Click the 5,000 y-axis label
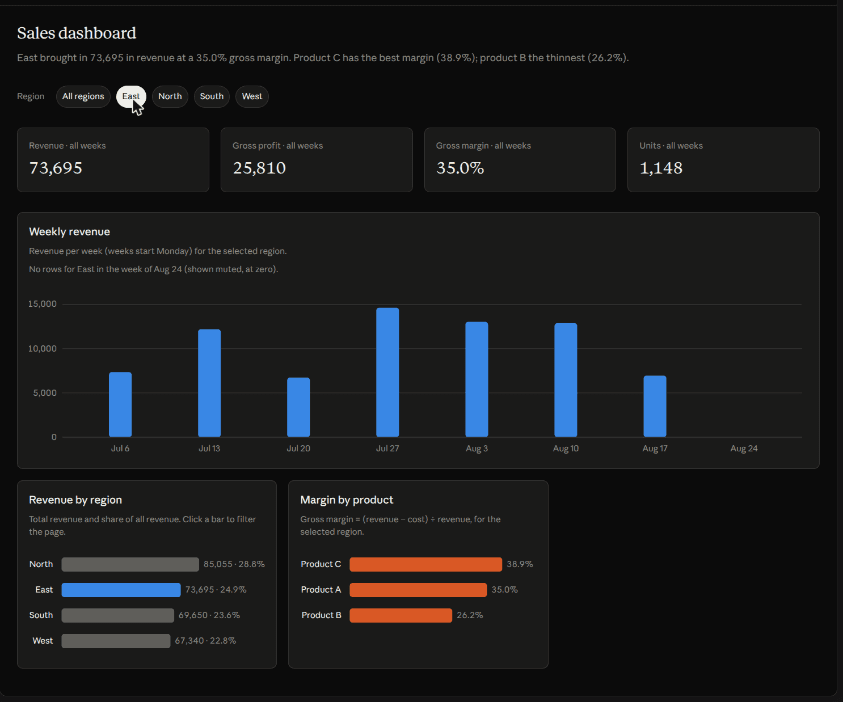This screenshot has height=702, width=843. coord(45,393)
